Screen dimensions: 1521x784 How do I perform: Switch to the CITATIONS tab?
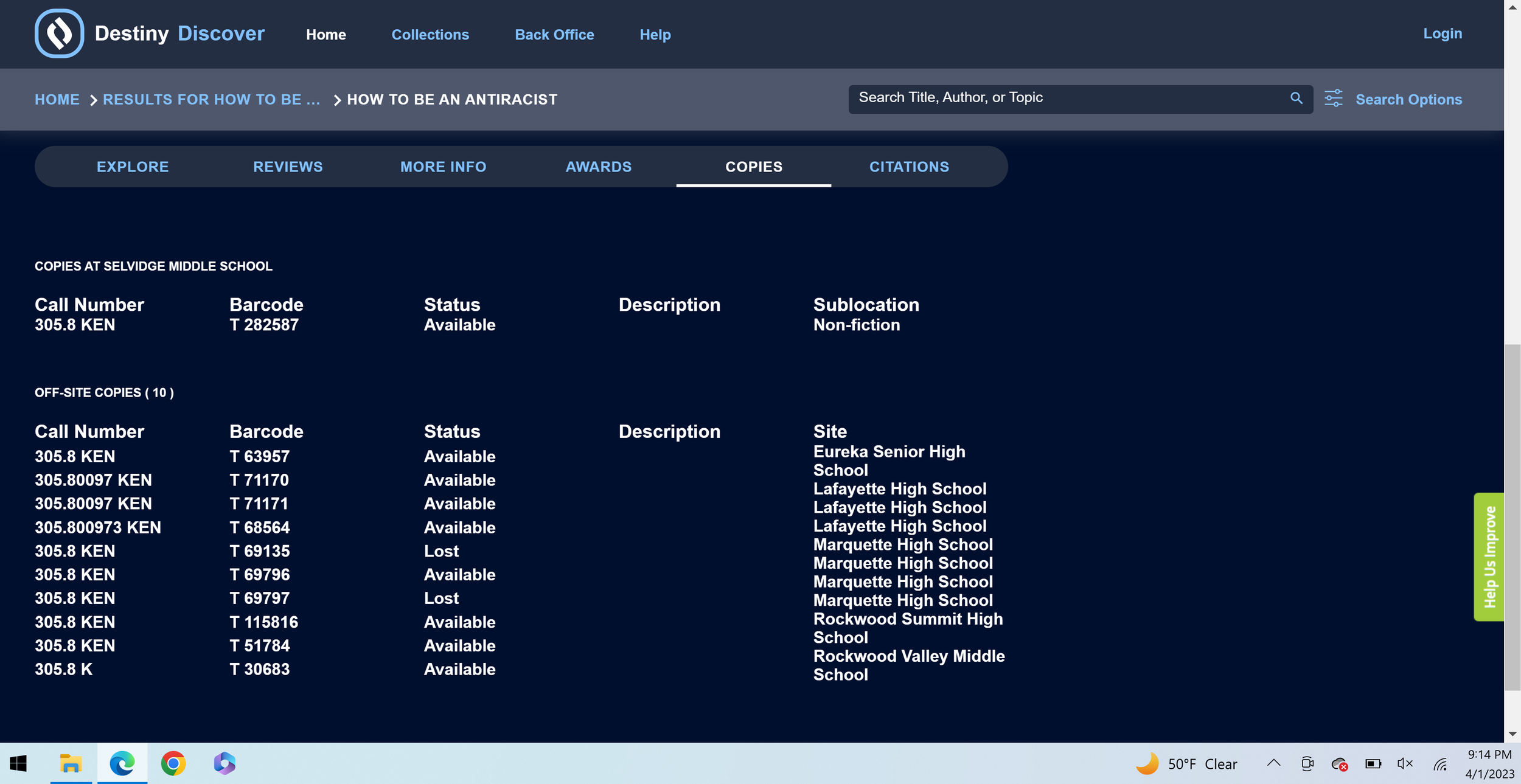point(909,167)
